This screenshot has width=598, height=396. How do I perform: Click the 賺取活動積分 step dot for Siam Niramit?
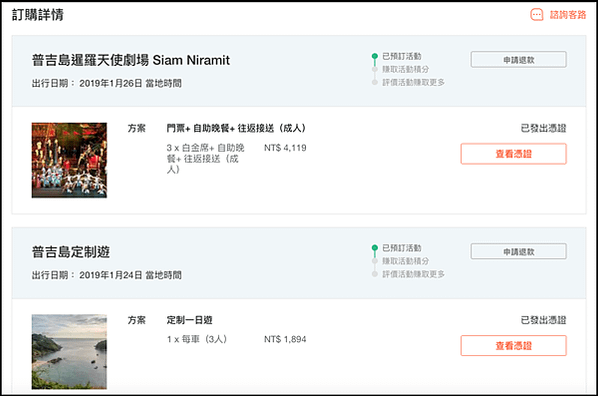coord(375,69)
